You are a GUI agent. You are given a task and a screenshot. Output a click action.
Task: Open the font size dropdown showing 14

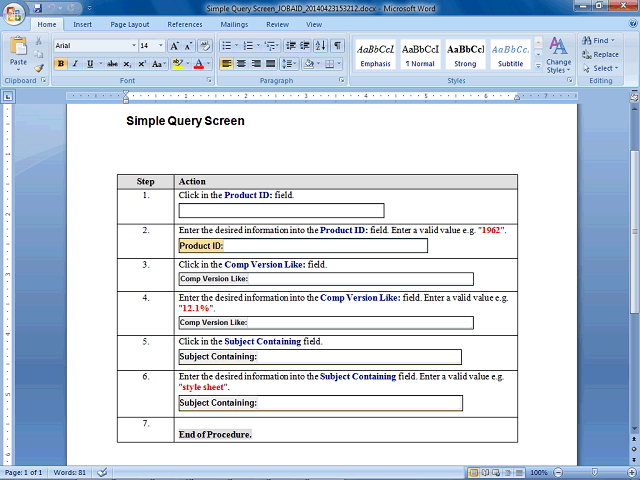tap(161, 45)
